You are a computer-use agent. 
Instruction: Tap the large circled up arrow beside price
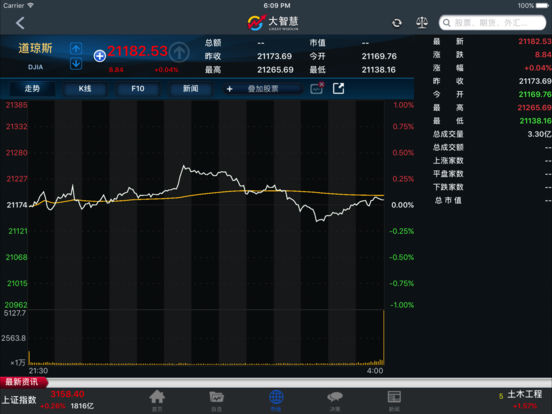(179, 52)
